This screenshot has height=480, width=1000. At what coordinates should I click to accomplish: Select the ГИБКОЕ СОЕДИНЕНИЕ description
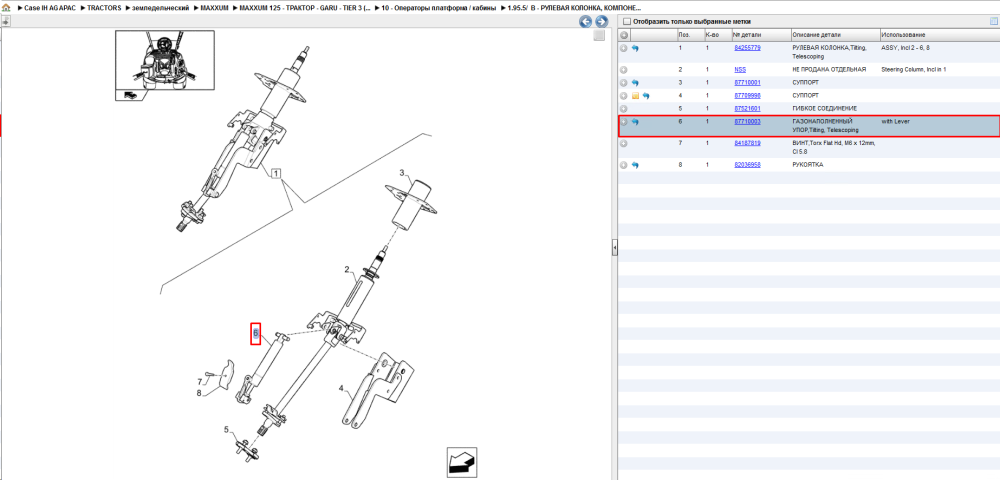(825, 109)
